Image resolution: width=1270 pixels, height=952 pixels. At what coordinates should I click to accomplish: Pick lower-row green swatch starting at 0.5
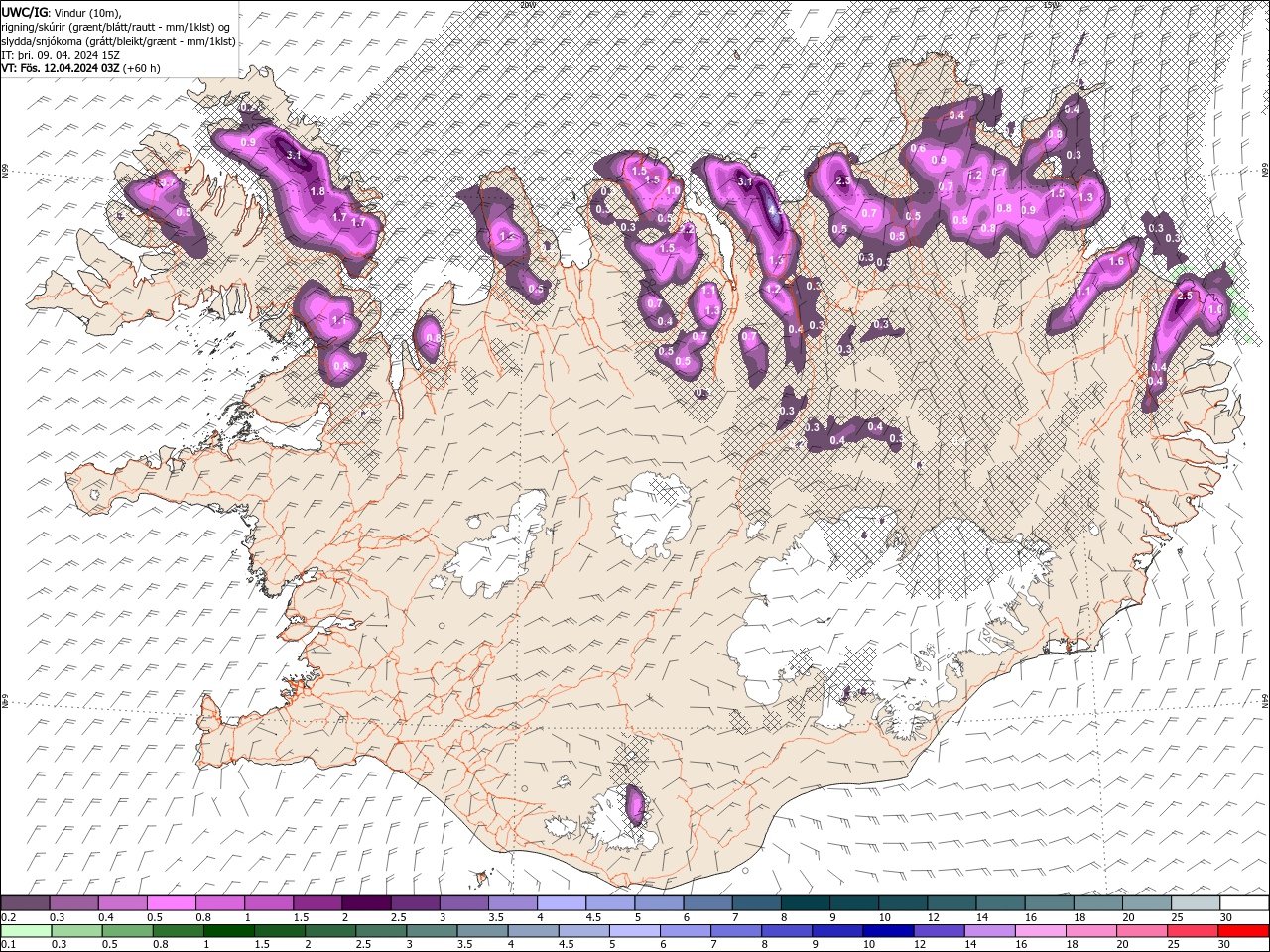click(x=127, y=931)
